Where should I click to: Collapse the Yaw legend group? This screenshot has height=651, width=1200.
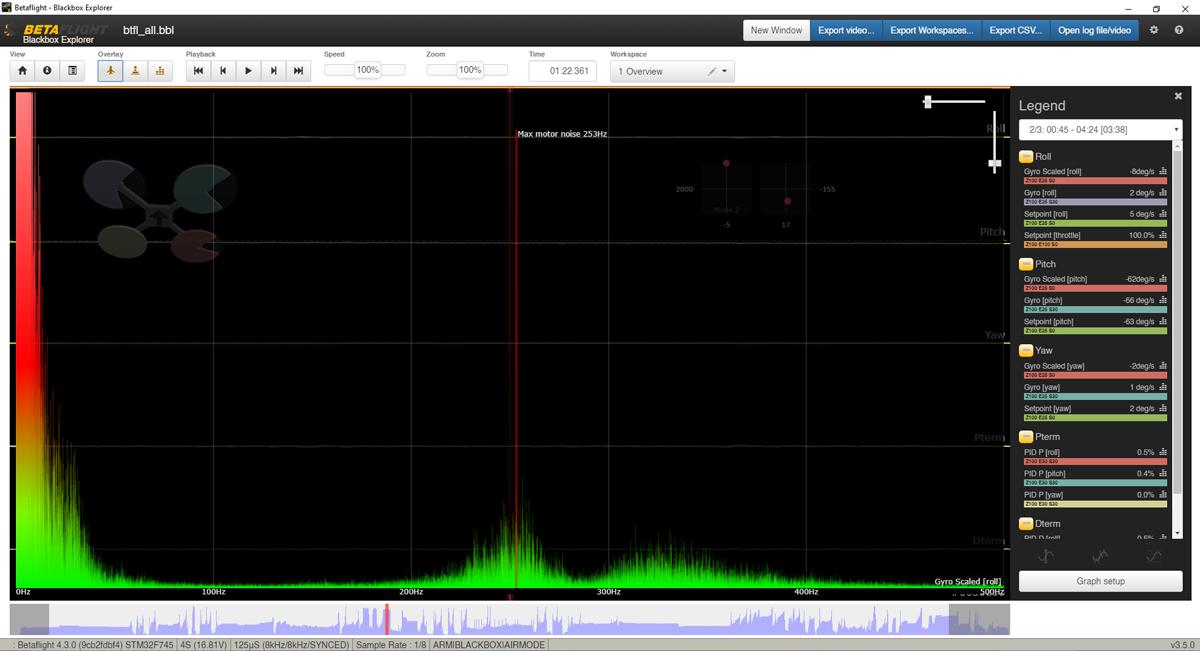(x=1026, y=350)
